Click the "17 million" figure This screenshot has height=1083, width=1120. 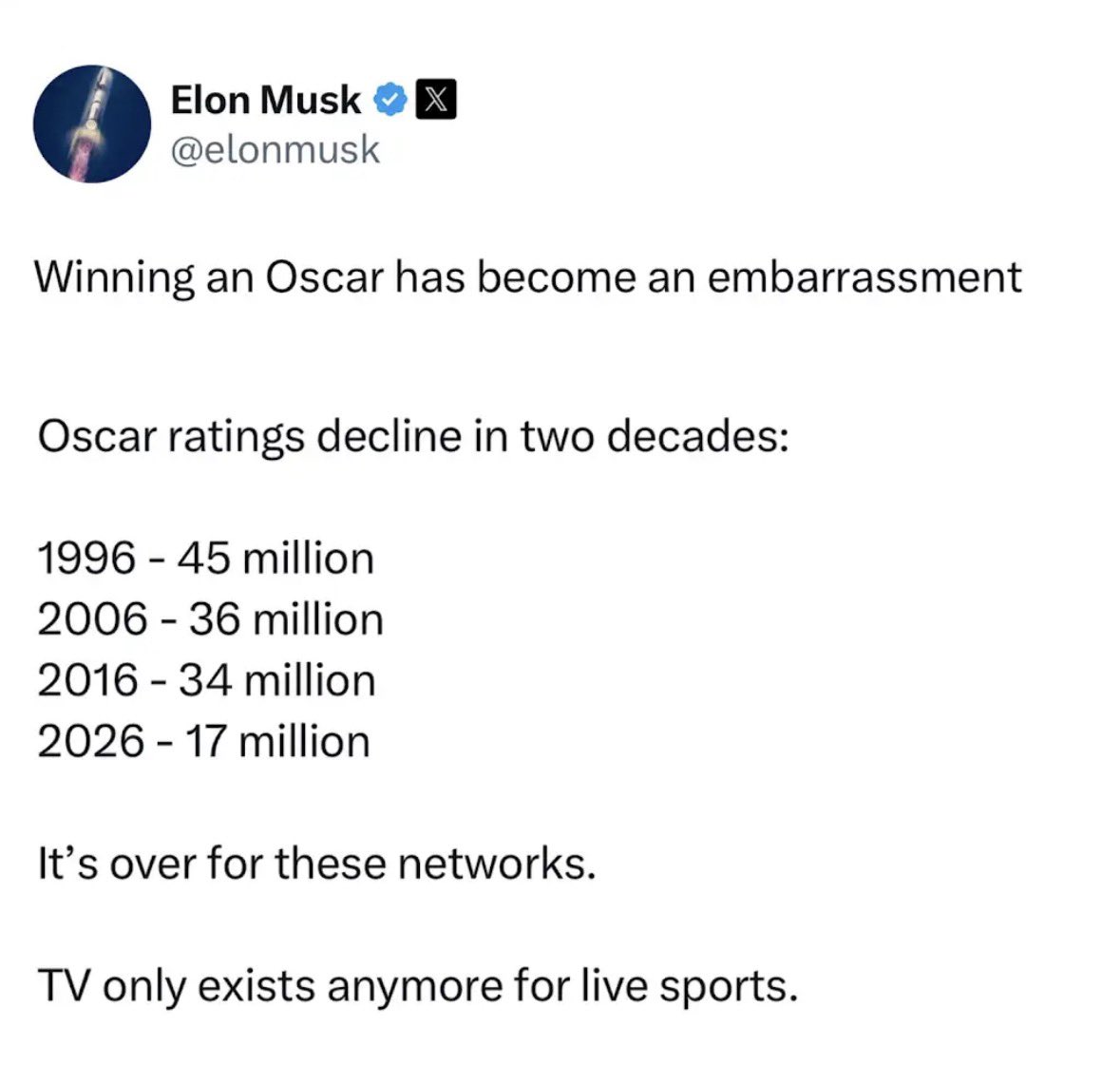[277, 741]
